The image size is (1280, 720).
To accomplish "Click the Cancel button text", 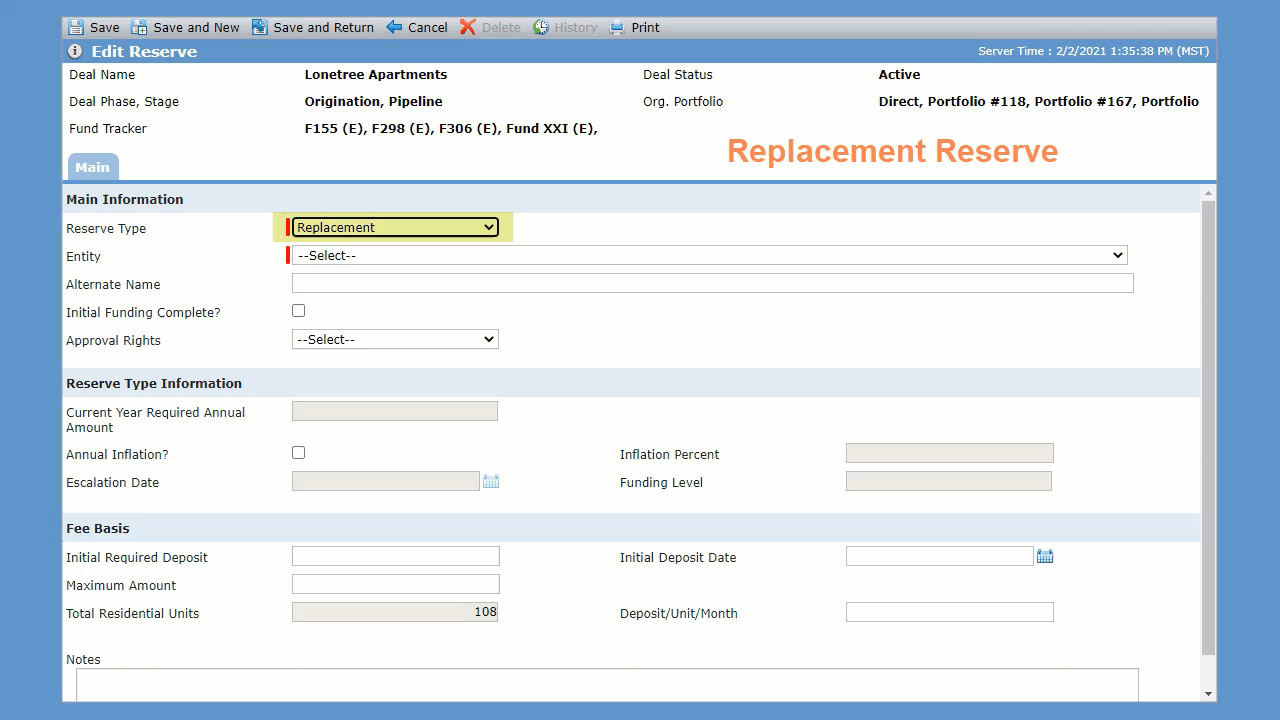I will coord(428,27).
